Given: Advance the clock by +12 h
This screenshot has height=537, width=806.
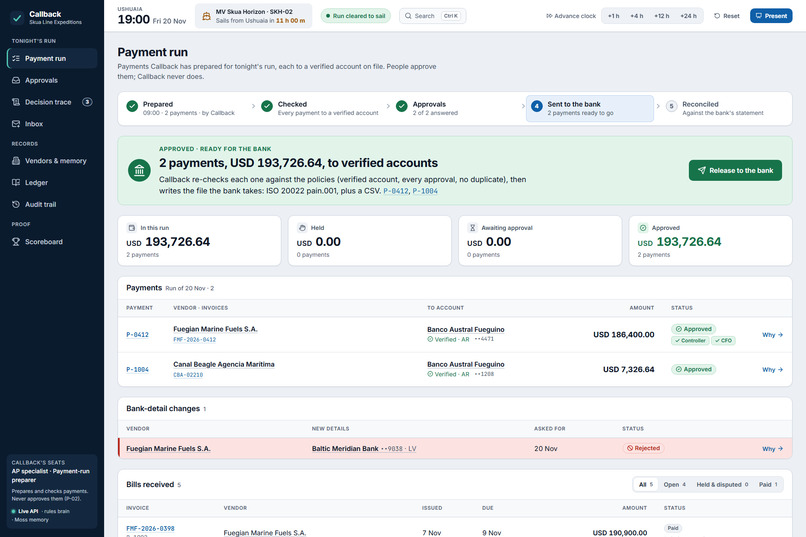Looking at the screenshot, I should coord(662,16).
